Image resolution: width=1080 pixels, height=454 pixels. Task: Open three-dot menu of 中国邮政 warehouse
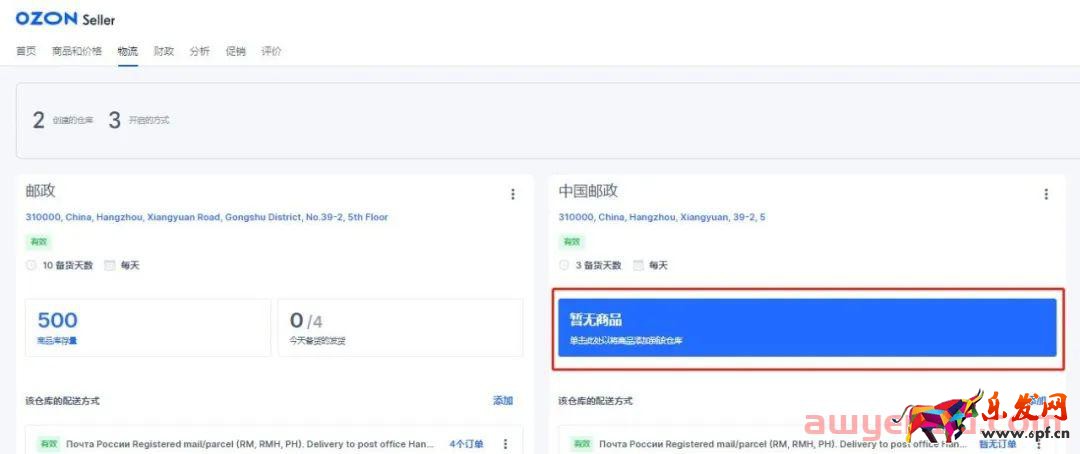pyautogui.click(x=1046, y=194)
